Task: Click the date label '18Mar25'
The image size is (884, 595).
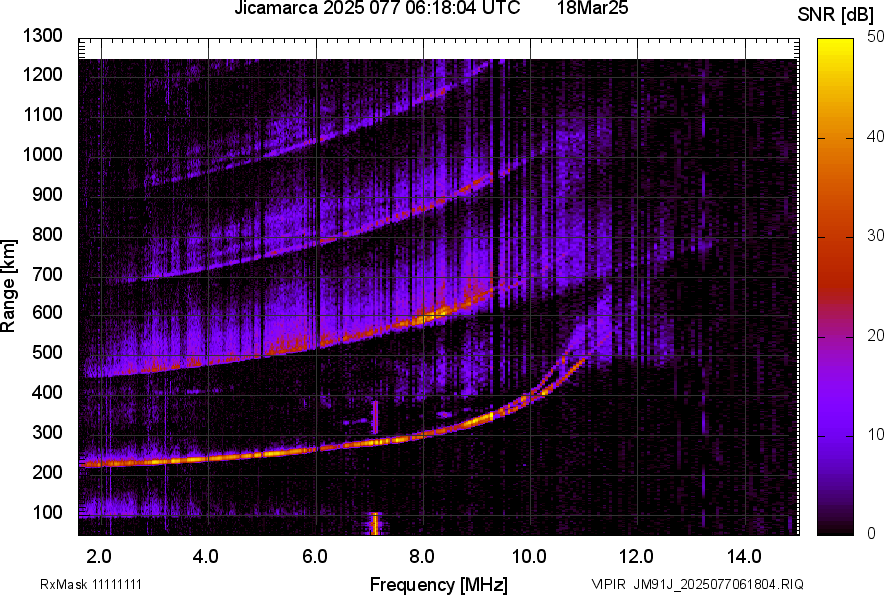Action: pos(593,8)
